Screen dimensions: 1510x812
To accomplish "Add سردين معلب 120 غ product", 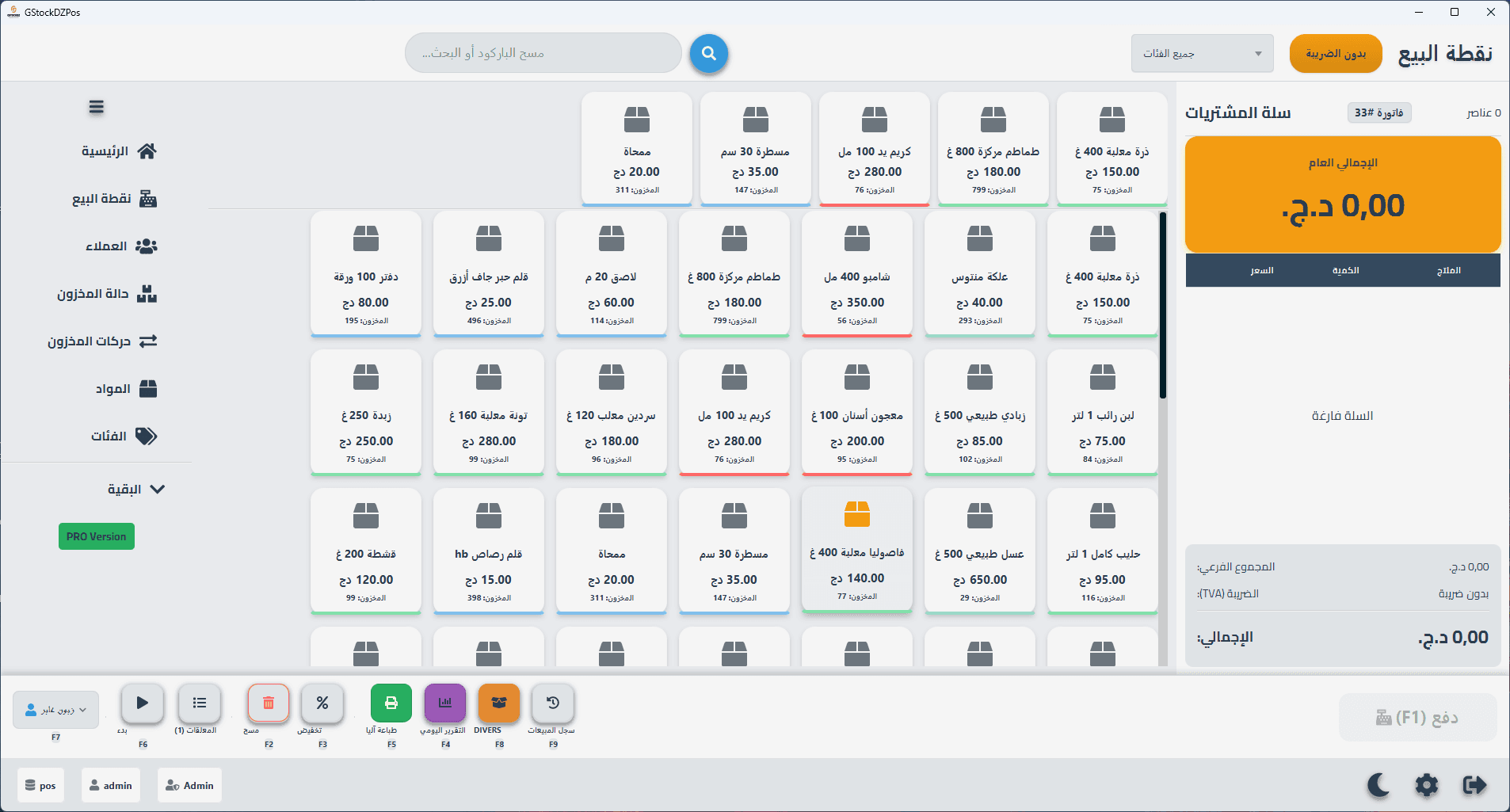I will (x=612, y=413).
